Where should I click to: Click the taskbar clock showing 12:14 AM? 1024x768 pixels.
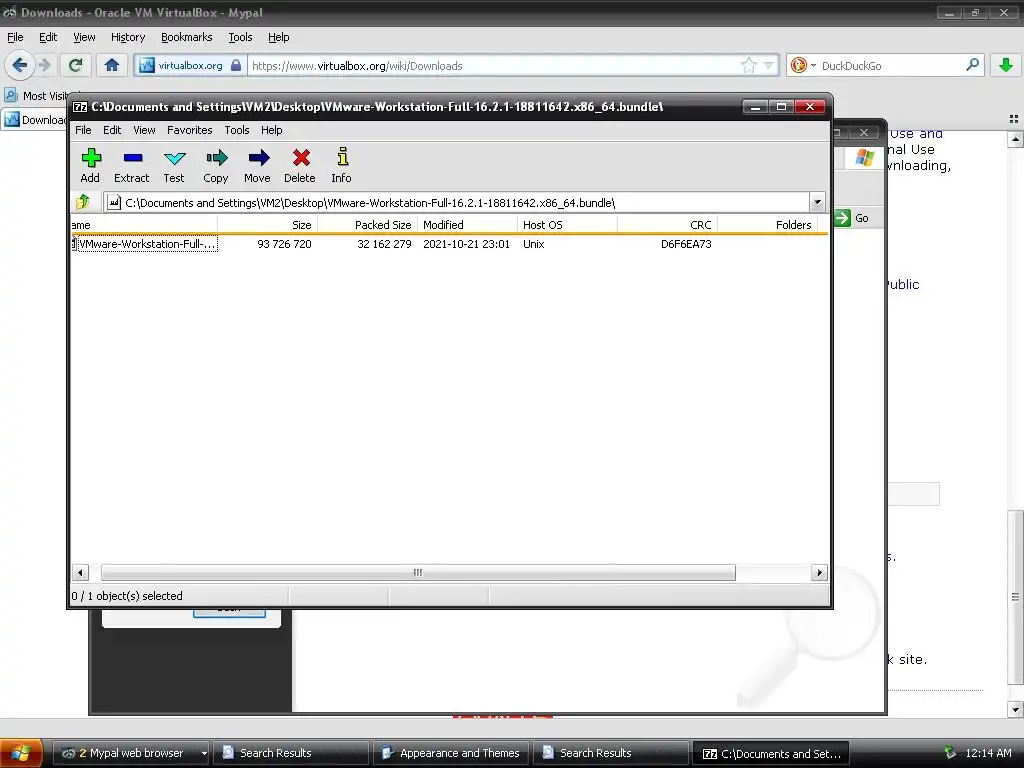coord(988,753)
